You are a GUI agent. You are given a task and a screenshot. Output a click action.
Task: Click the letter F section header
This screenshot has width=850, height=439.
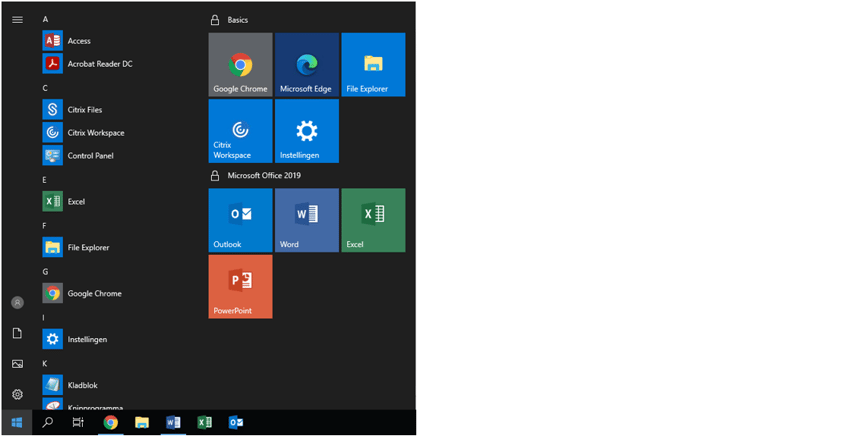(44, 225)
